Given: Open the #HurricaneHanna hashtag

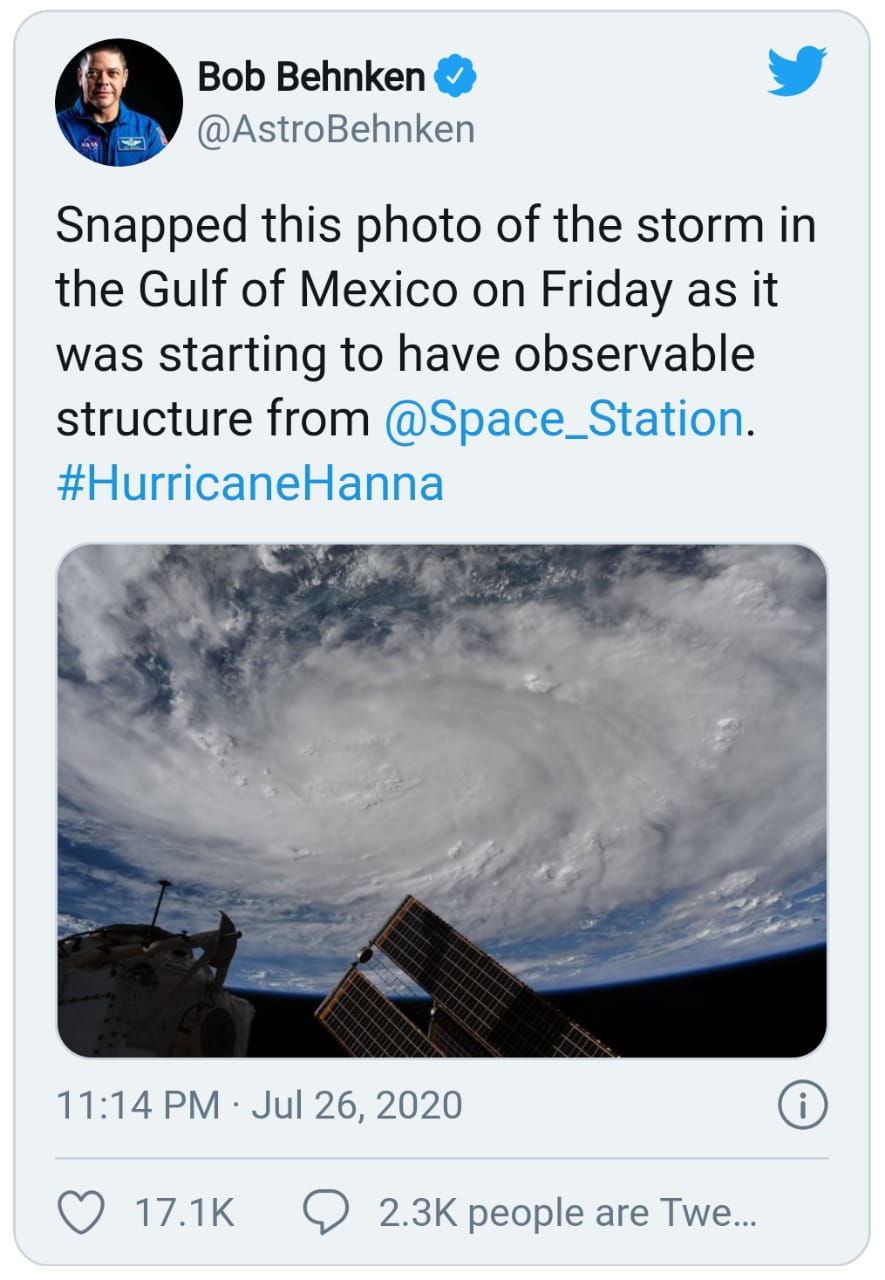Looking at the screenshot, I should [x=249, y=484].
